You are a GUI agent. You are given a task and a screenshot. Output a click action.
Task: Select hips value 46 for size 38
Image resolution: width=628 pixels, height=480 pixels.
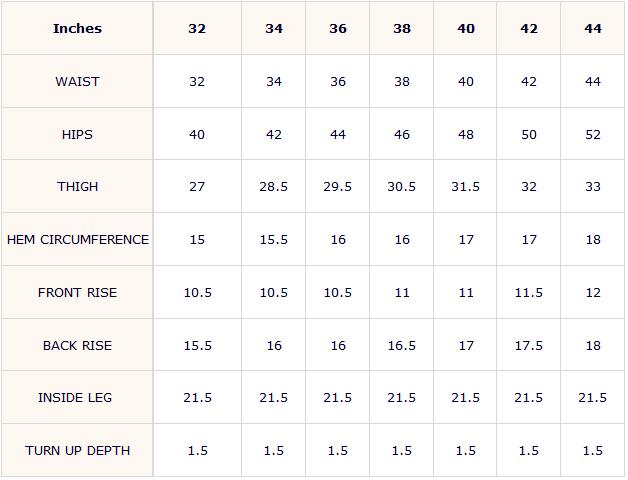[402, 134]
